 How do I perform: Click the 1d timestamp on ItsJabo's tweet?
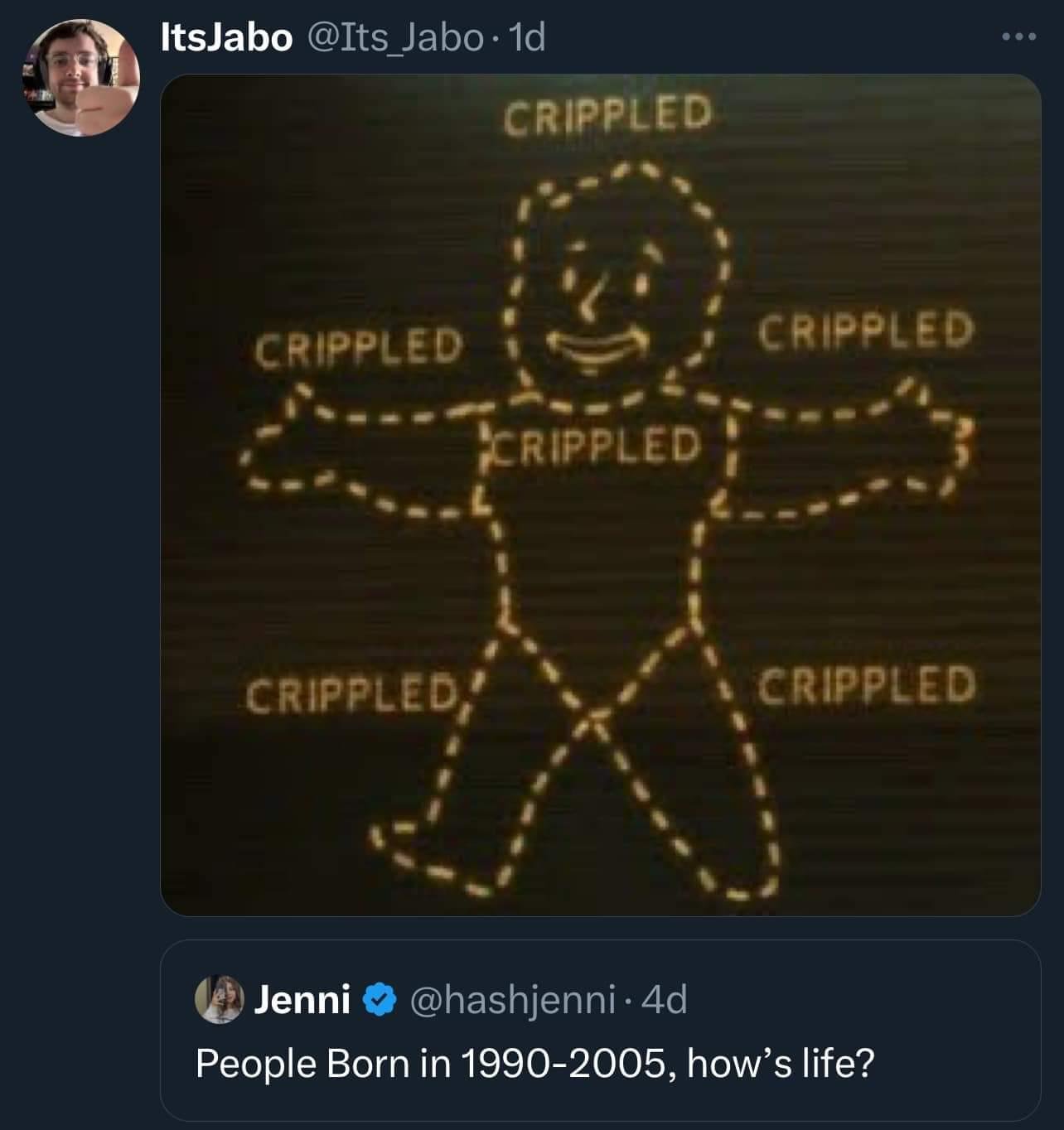(x=527, y=38)
